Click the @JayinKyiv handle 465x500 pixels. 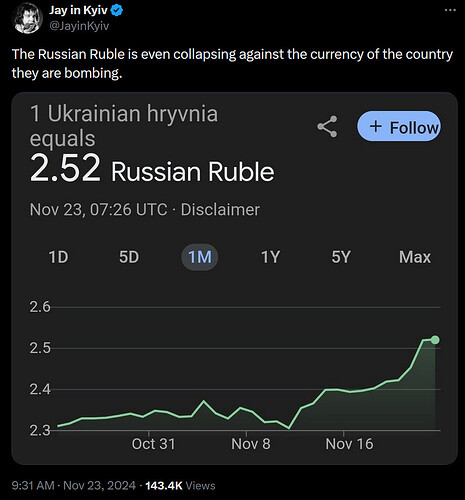[x=79, y=26]
